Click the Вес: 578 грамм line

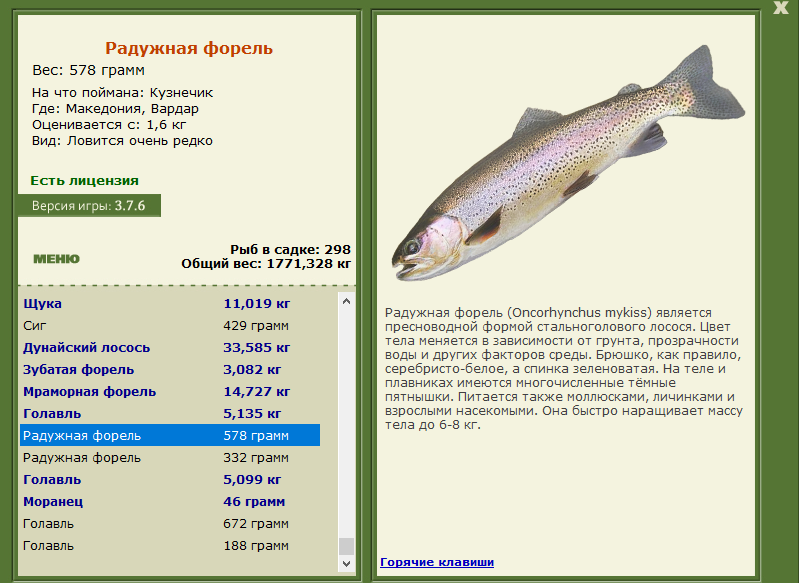click(89, 70)
